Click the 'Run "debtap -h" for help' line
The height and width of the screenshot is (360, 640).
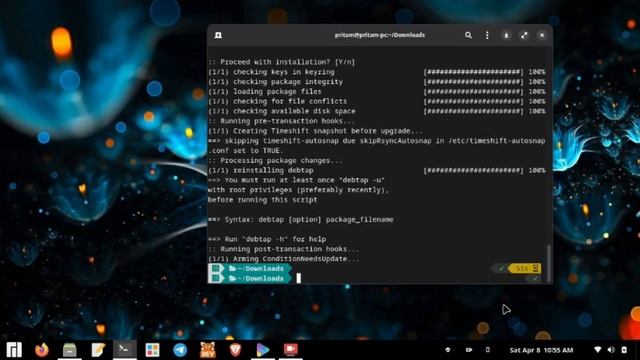point(267,239)
